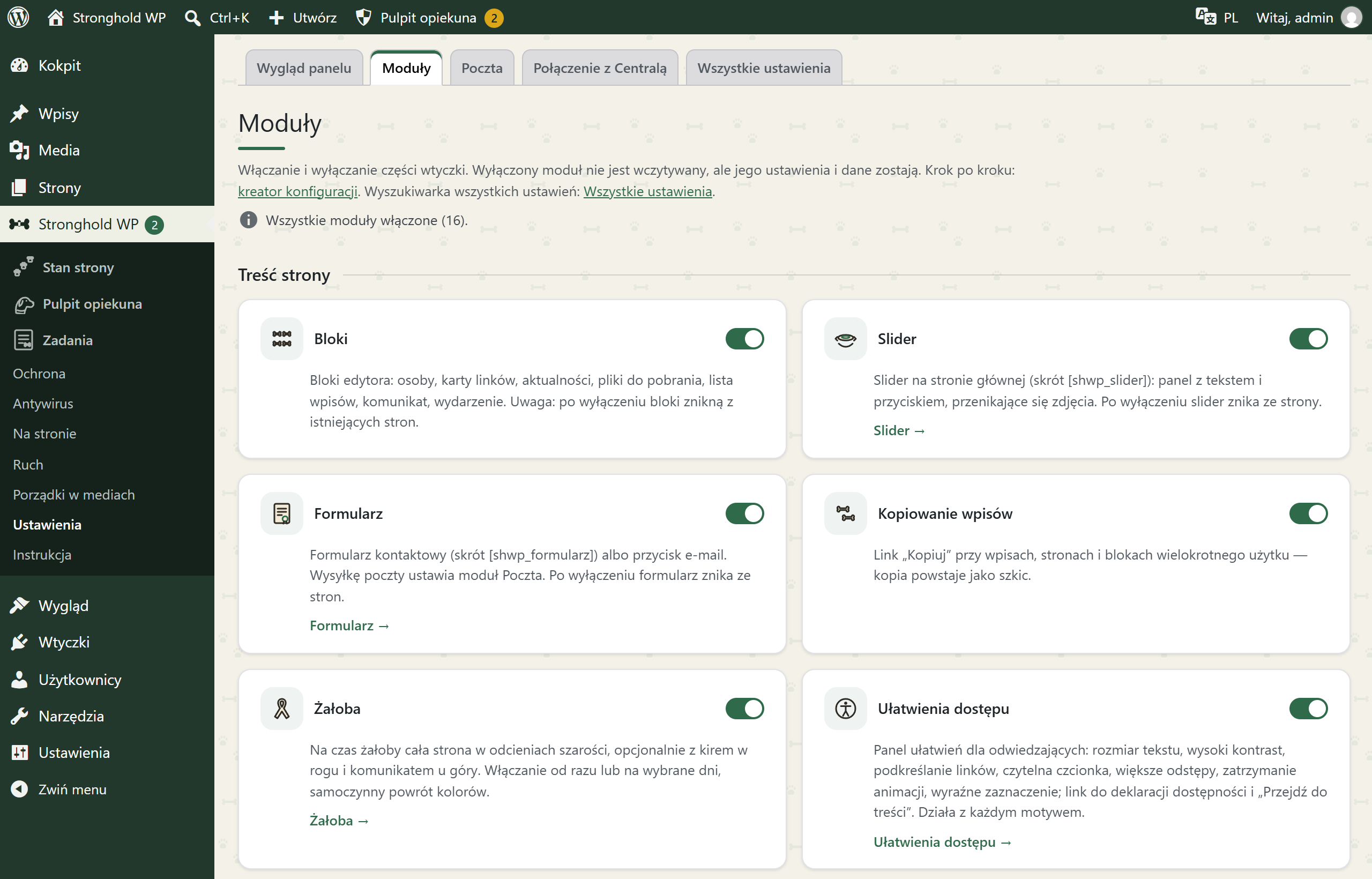The height and width of the screenshot is (879, 1372).
Task: Follow the kreator konfiguracji link
Action: pyautogui.click(x=297, y=191)
